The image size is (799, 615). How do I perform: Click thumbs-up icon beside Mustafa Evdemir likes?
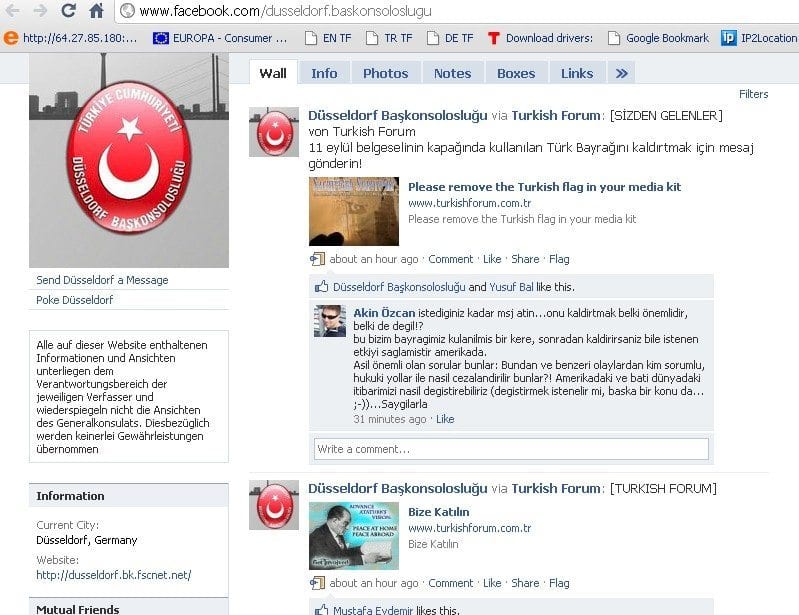321,609
